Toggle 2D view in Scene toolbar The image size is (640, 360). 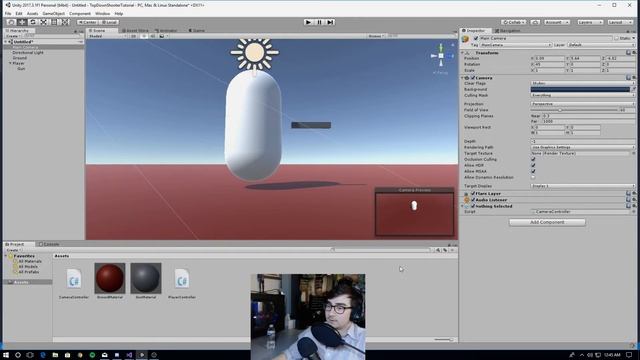point(133,36)
